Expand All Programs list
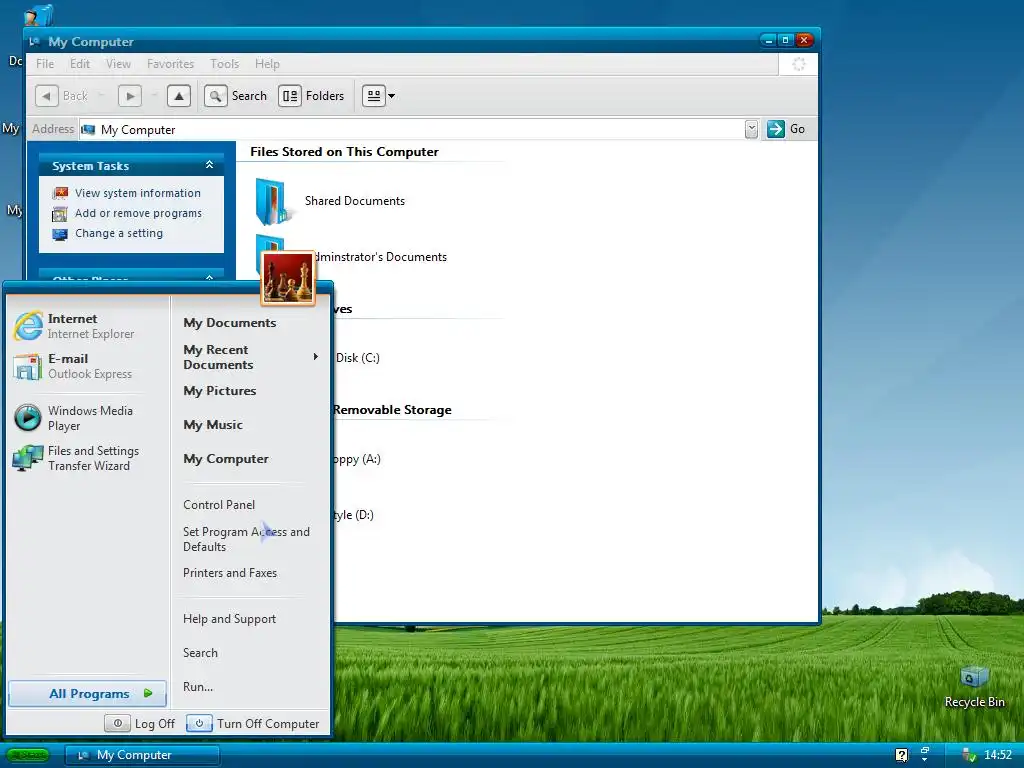 [x=88, y=694]
